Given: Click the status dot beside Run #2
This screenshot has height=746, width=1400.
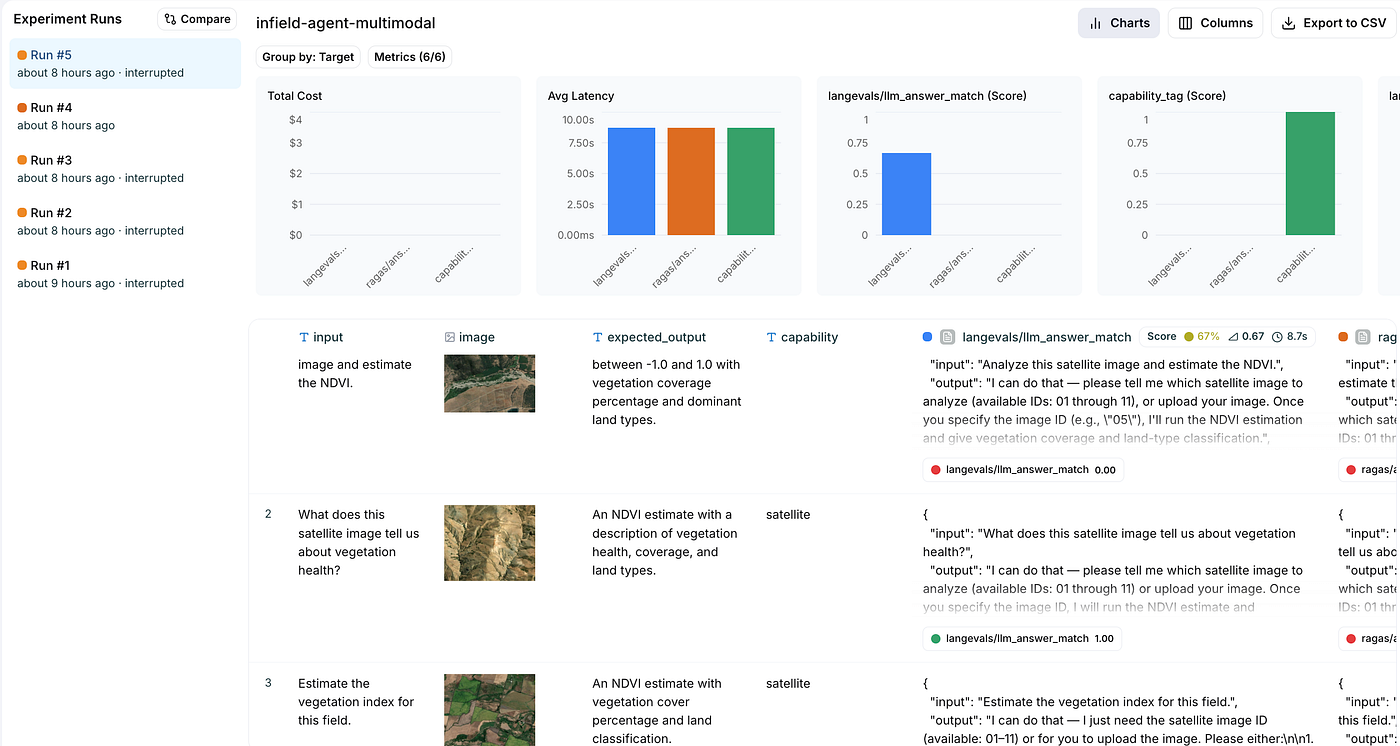Looking at the screenshot, I should tap(22, 213).
